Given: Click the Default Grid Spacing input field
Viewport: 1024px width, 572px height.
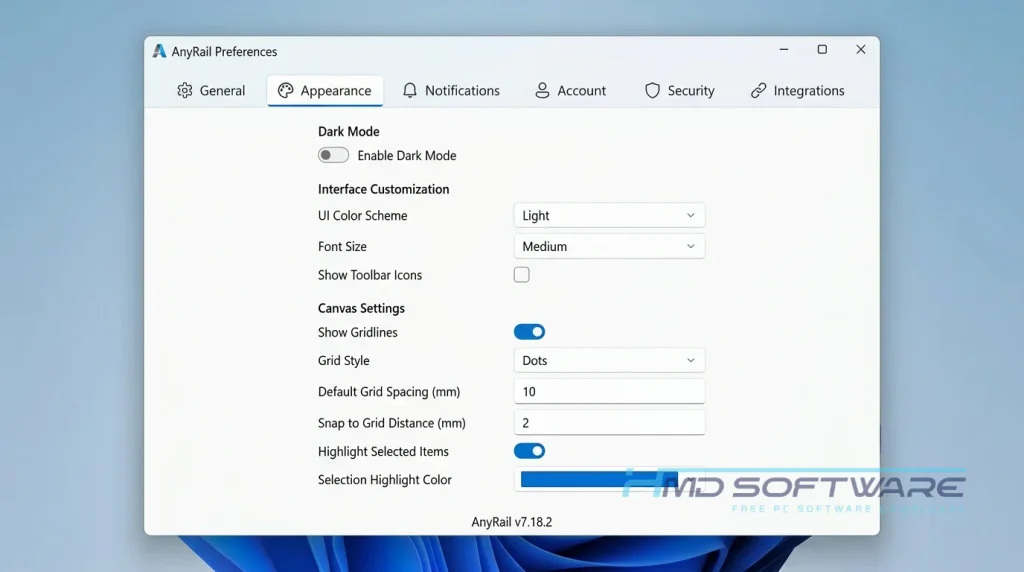Looking at the screenshot, I should coord(609,392).
